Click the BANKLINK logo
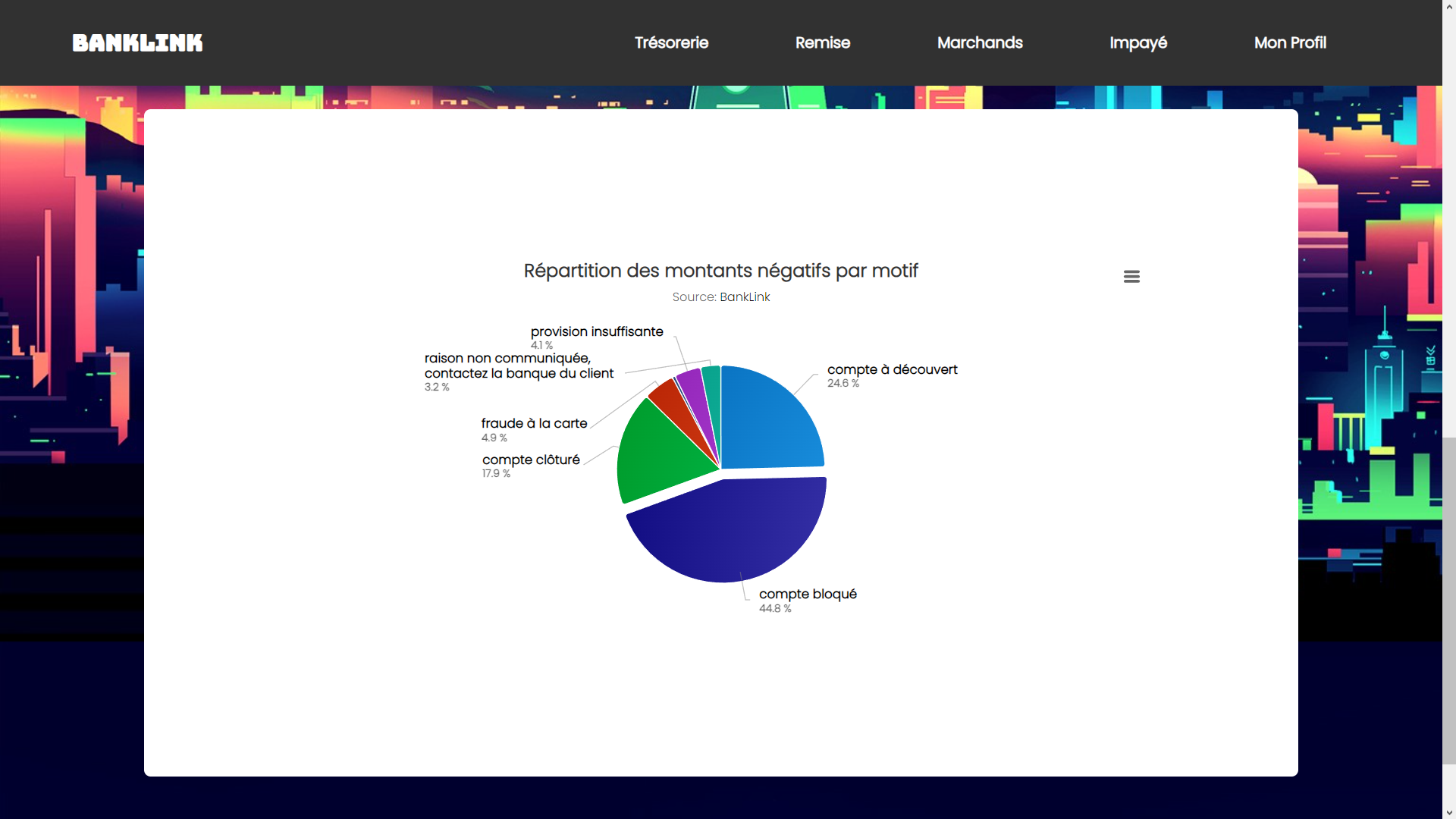Viewport: 1456px width, 819px height. [x=137, y=43]
